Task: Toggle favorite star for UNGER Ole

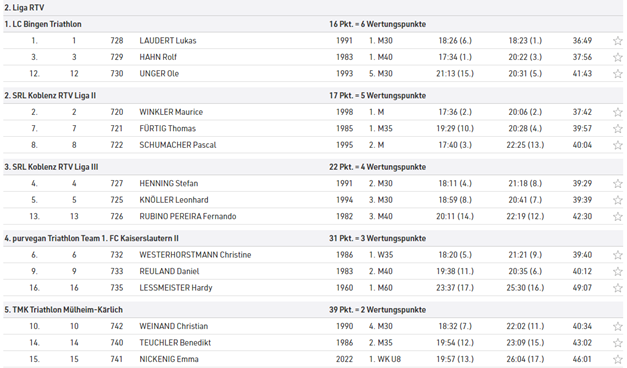Action: pyautogui.click(x=617, y=74)
